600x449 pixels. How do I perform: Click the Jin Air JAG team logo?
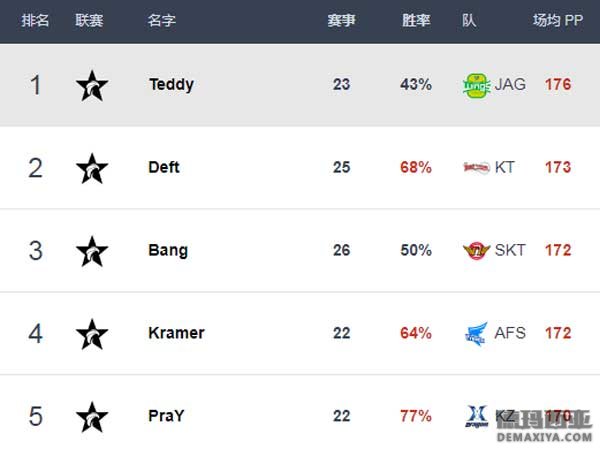(476, 86)
